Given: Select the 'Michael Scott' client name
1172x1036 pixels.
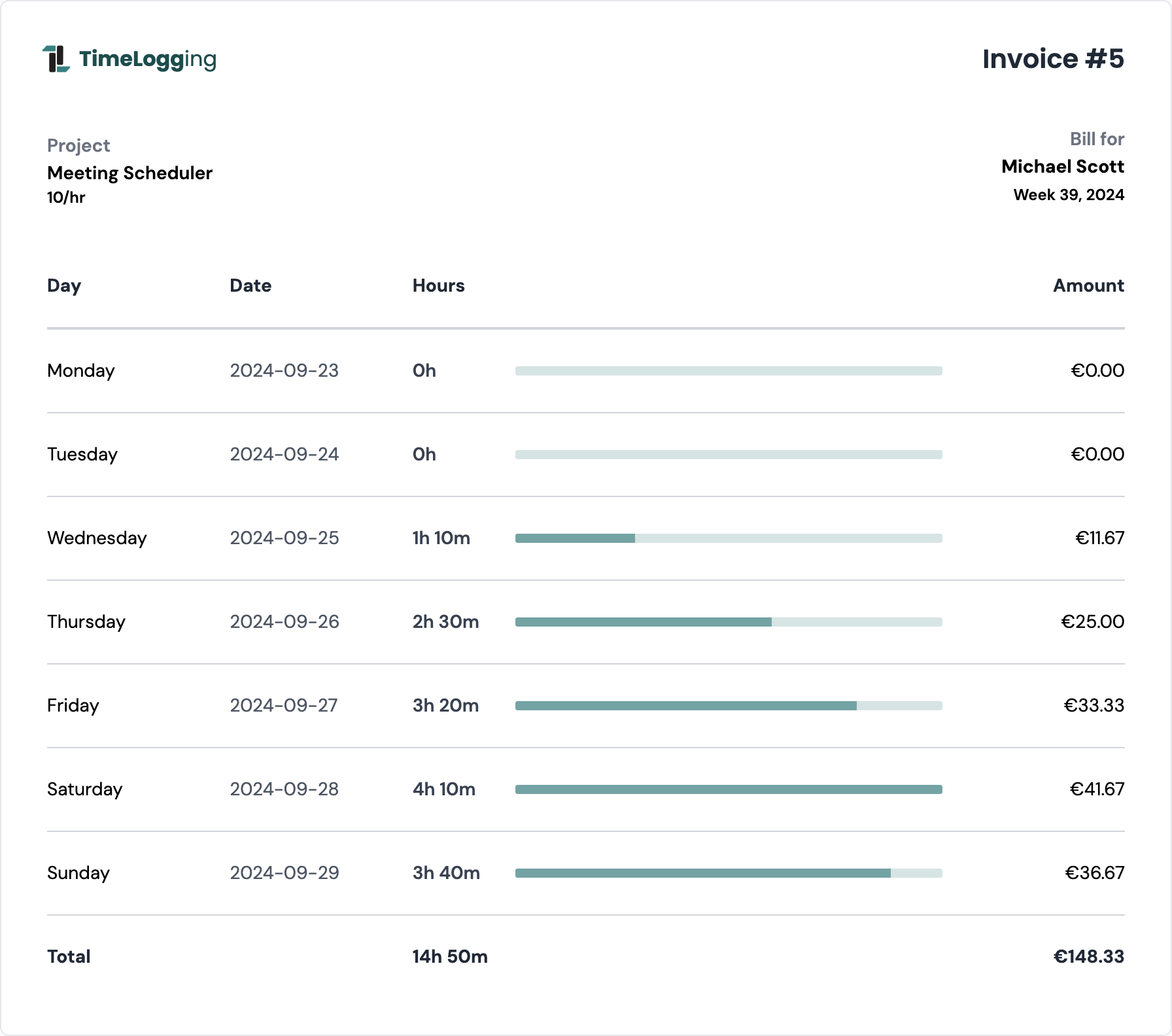Looking at the screenshot, I should click(x=1063, y=166).
